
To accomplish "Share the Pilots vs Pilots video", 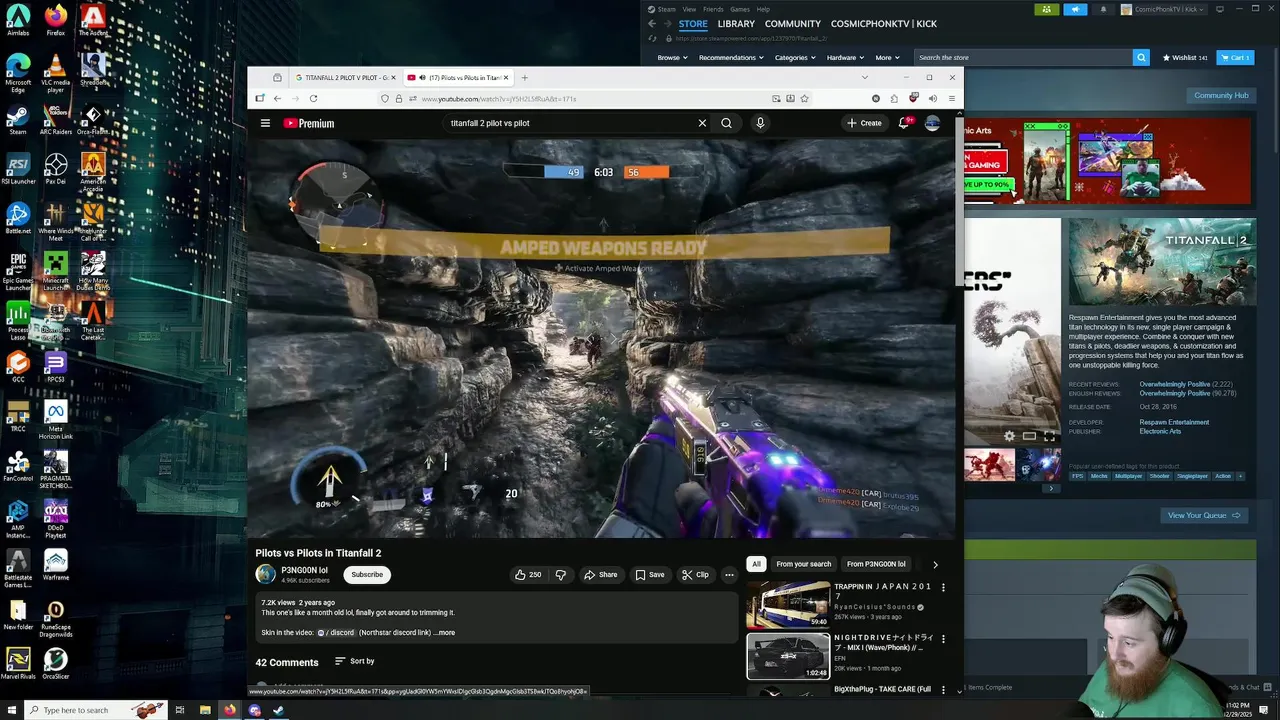I will pyautogui.click(x=601, y=574).
